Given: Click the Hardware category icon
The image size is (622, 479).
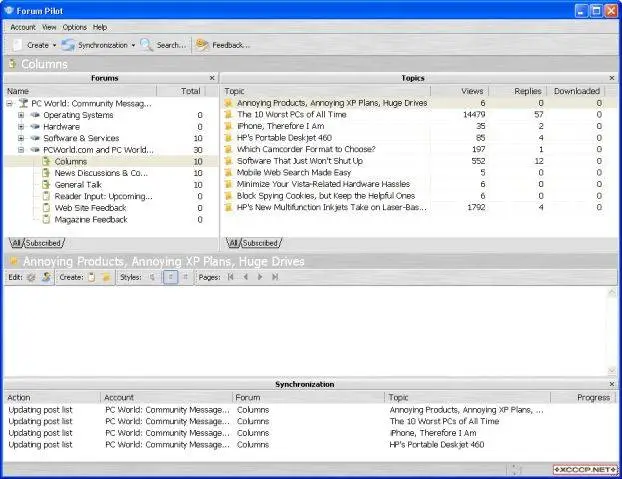Looking at the screenshot, I should [x=35, y=126].
